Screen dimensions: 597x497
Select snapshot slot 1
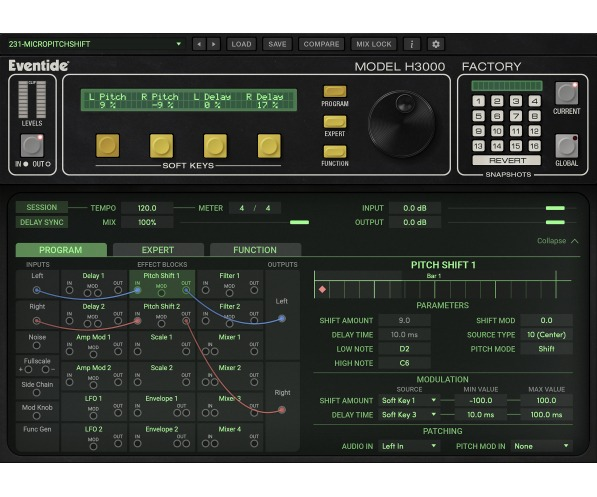479,101
